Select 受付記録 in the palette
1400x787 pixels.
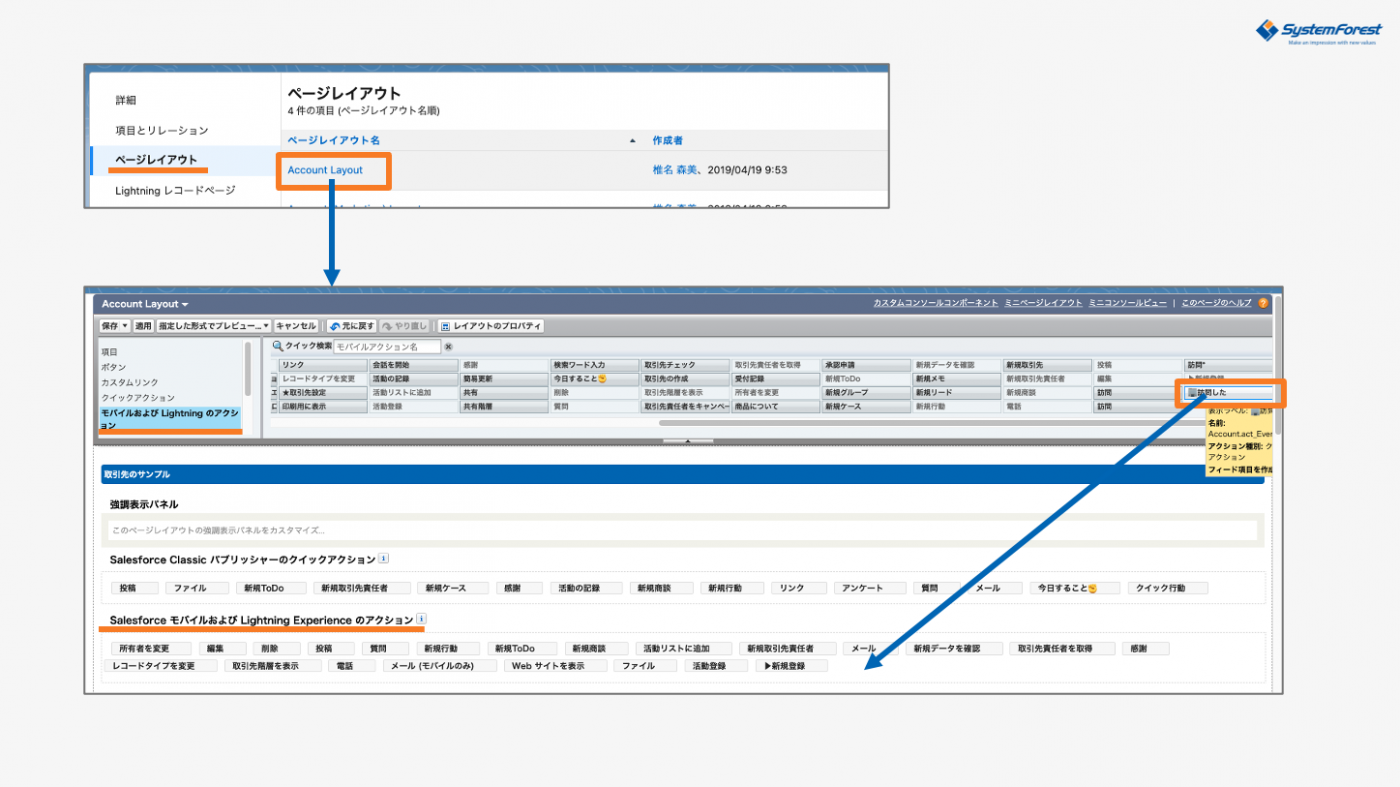pos(776,379)
